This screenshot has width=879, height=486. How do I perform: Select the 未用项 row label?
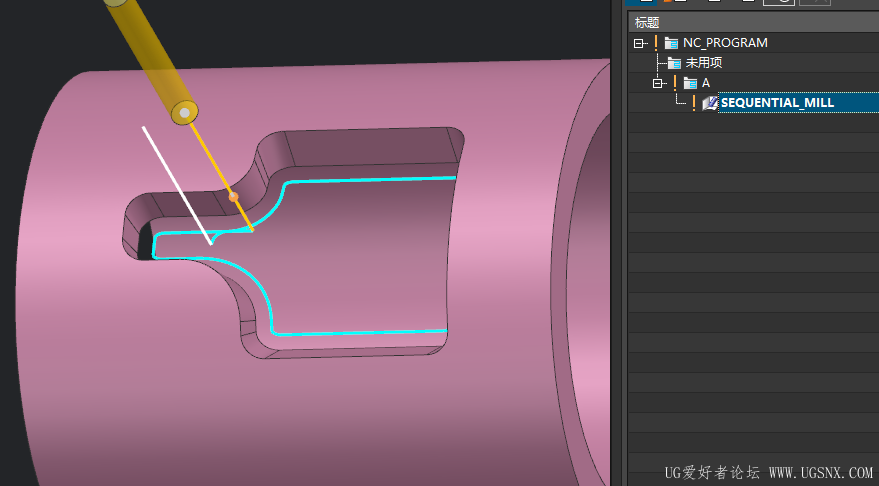pos(704,63)
